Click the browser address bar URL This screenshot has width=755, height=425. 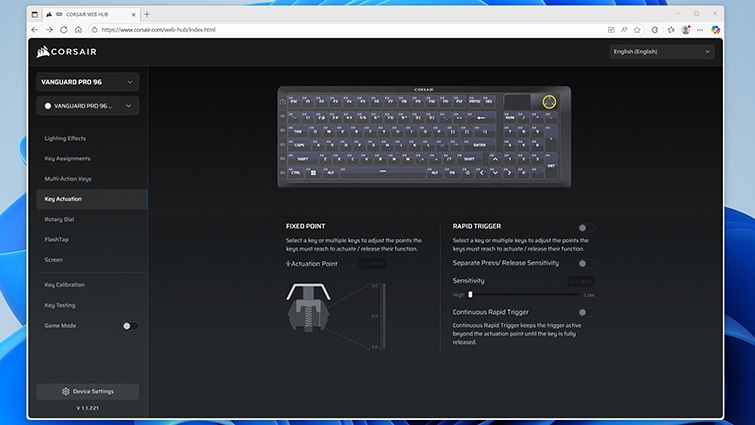click(x=158, y=30)
